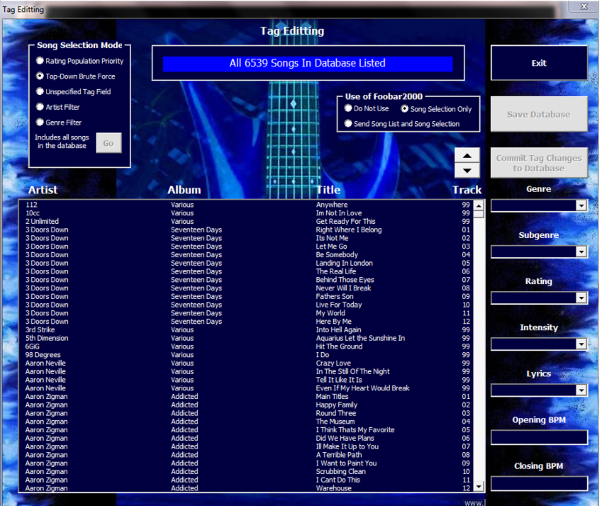Select Send Song List and Song Selection
Screen dimensions: 600x506
348,124
